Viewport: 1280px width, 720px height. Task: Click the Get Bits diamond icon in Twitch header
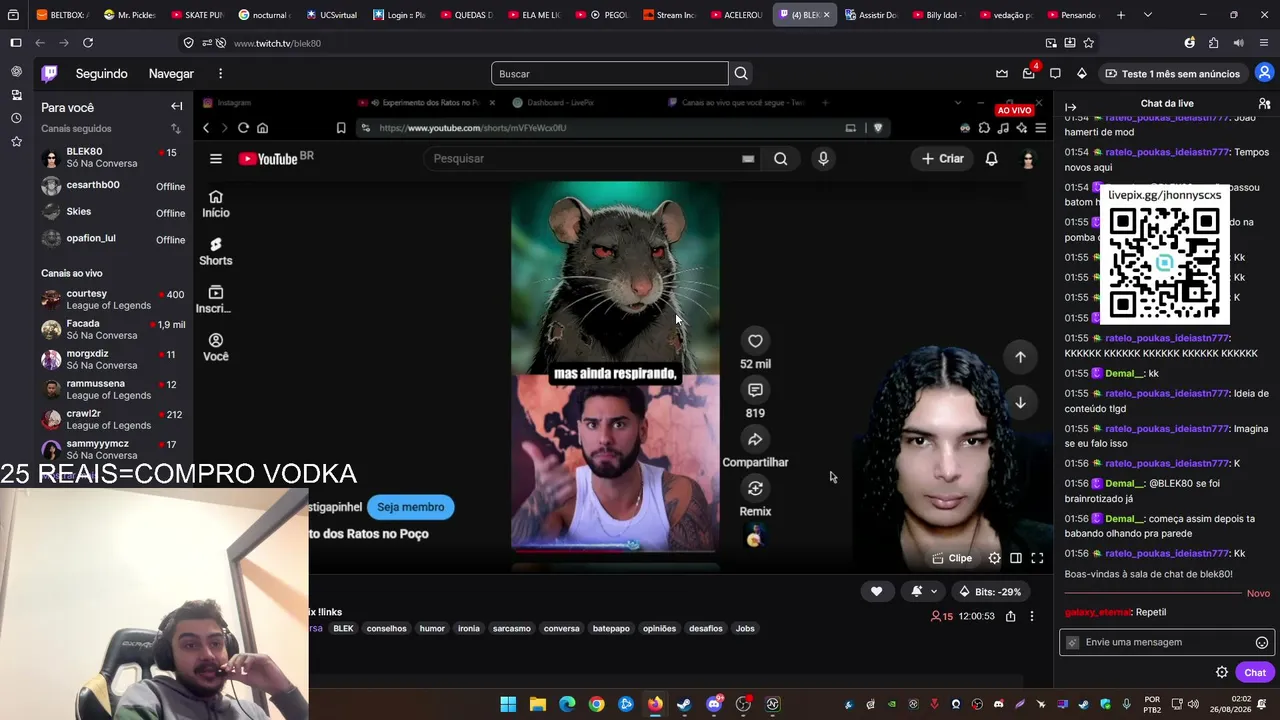1081,73
